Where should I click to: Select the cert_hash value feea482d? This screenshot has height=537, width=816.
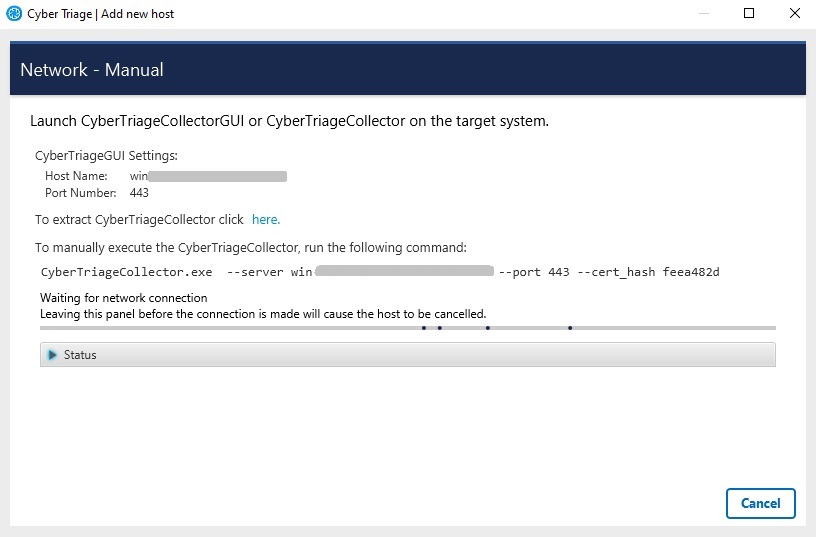click(x=691, y=272)
